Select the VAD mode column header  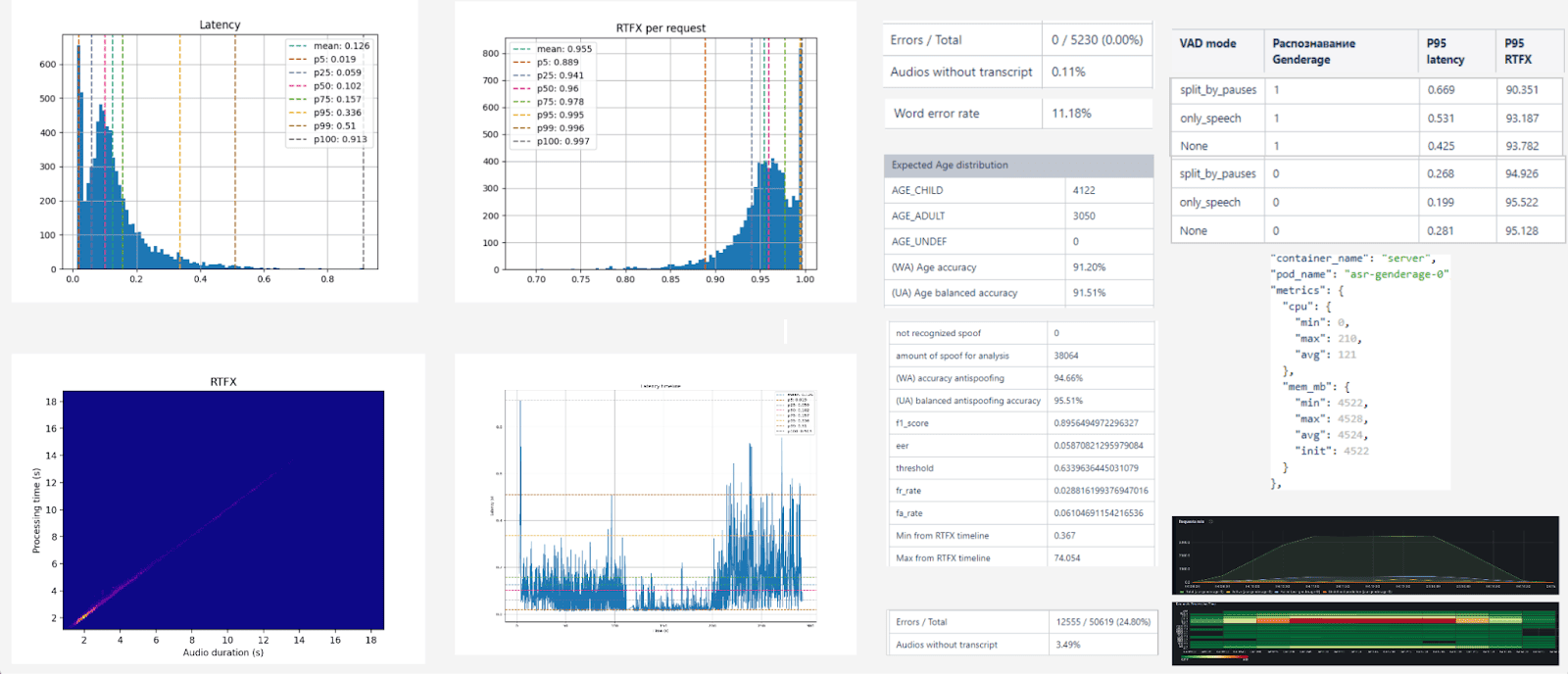1207,44
